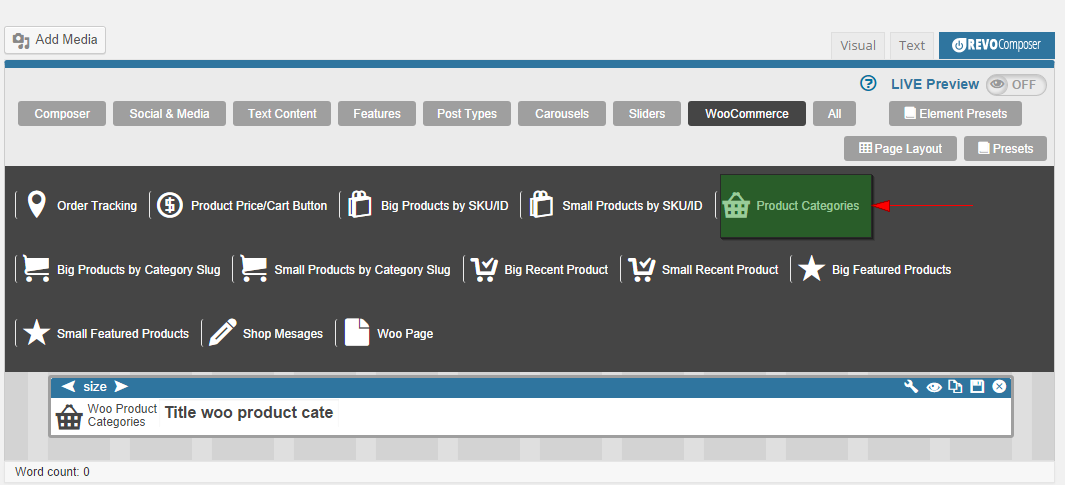Click the Add Media button

tap(55, 40)
